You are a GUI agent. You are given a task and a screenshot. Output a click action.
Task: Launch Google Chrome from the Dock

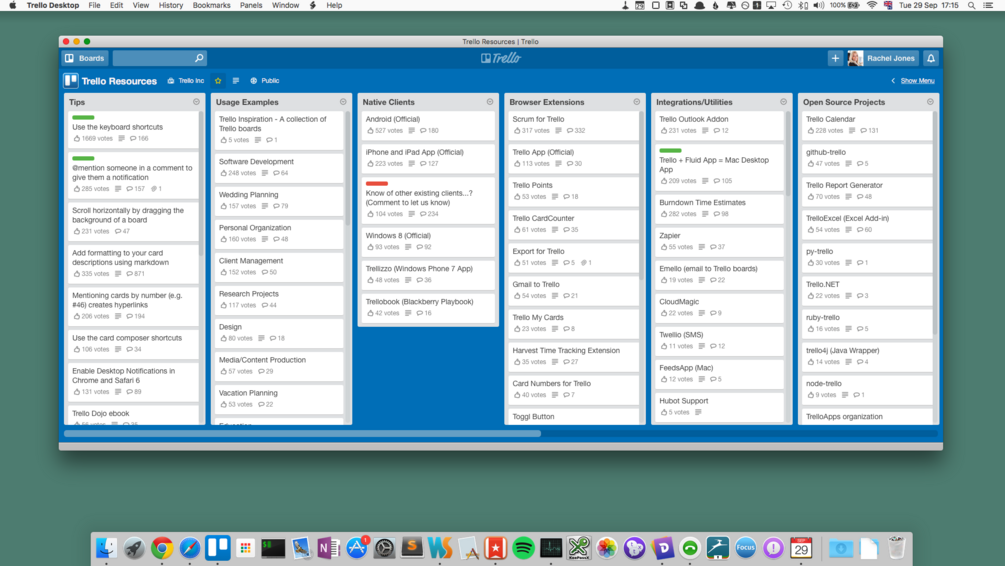click(162, 547)
